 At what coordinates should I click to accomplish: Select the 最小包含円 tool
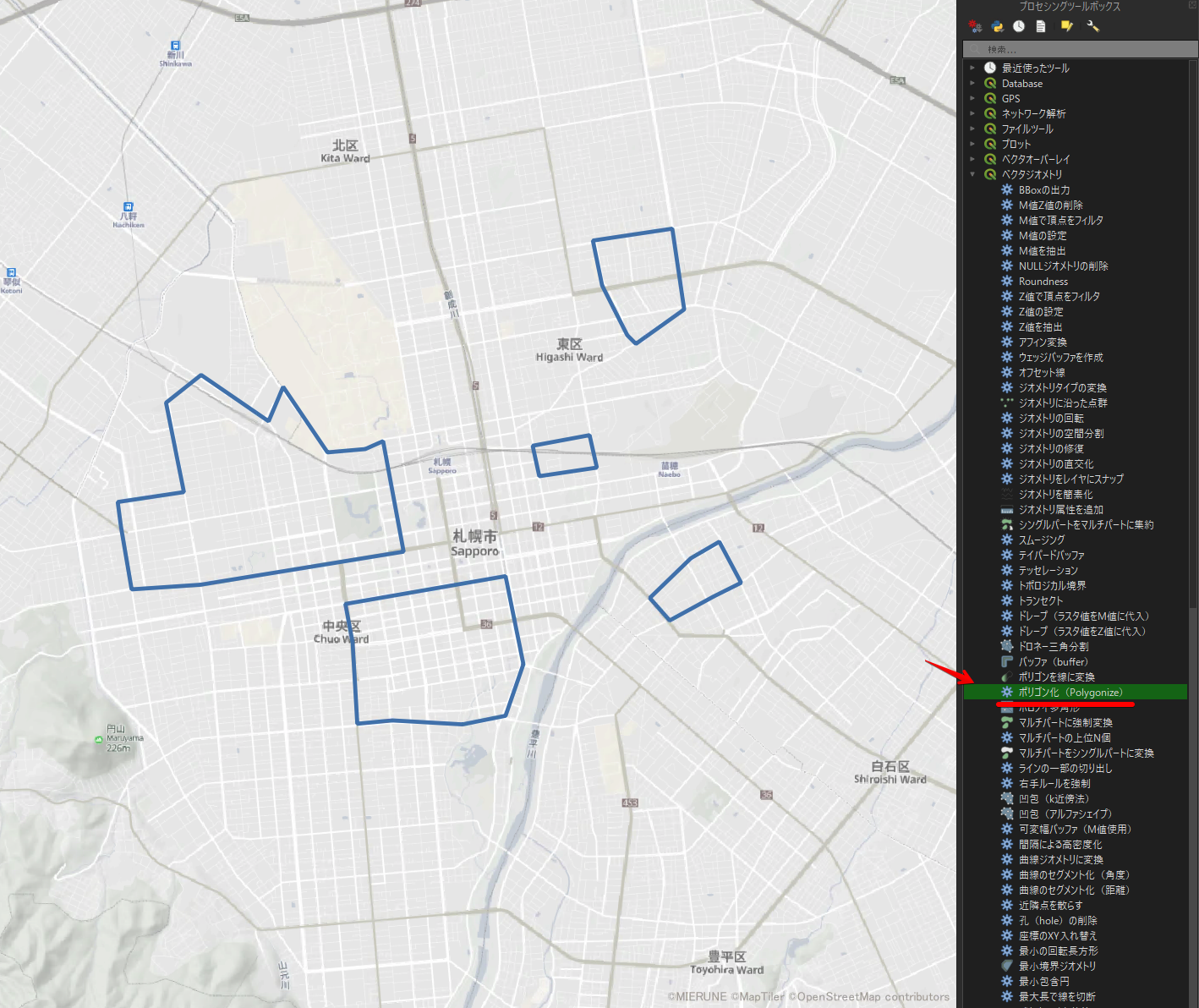1044,982
